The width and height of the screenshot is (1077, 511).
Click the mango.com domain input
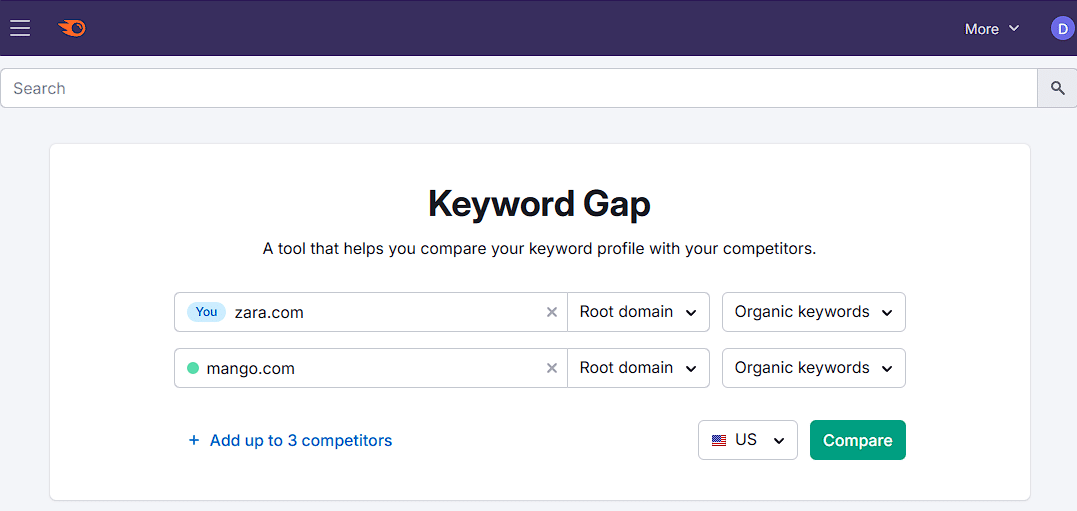[x=371, y=368]
